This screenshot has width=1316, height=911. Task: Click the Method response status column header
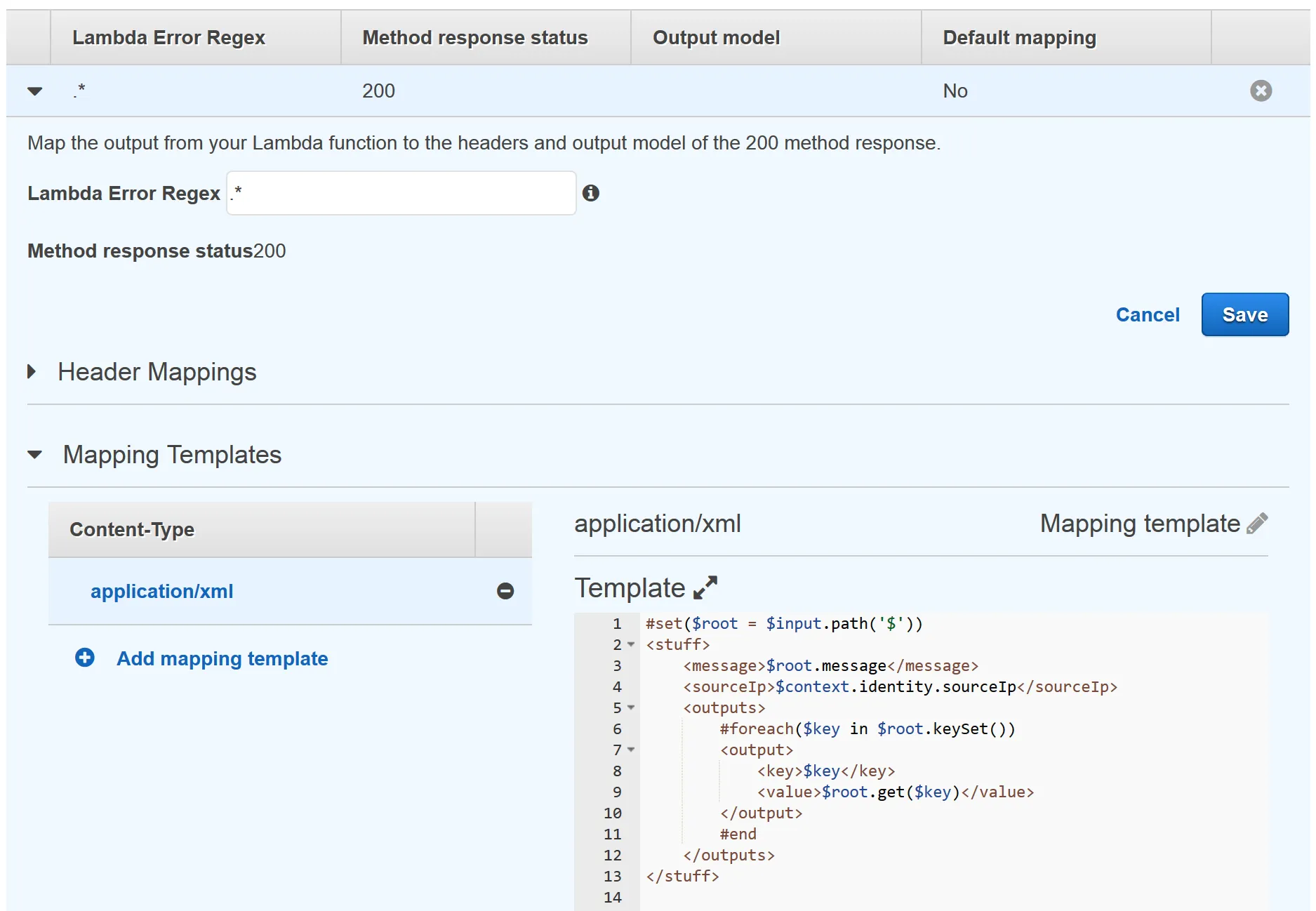(x=474, y=37)
